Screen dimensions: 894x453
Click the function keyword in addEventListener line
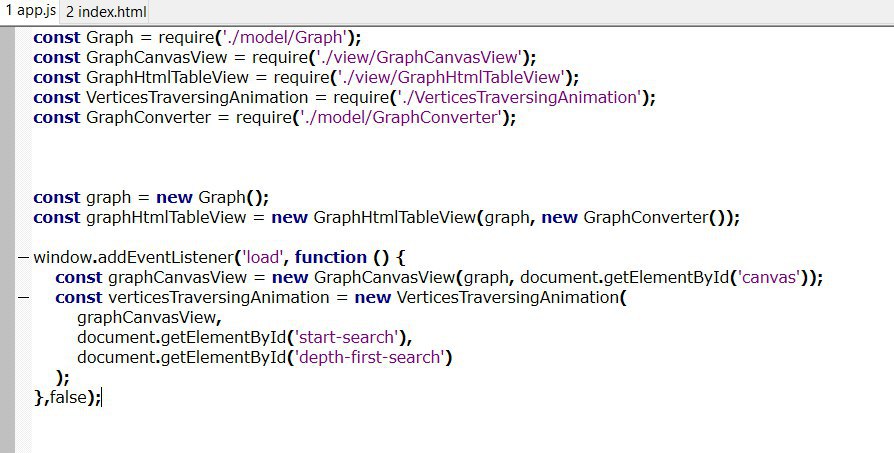(x=331, y=258)
